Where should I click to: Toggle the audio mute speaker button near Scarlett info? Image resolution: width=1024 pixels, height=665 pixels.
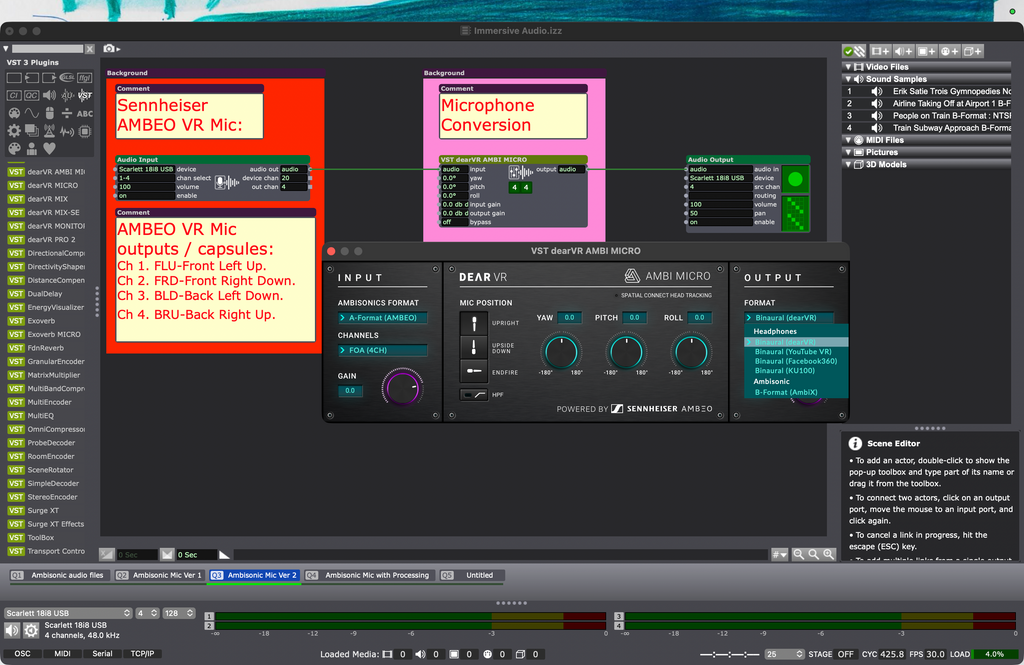12,630
